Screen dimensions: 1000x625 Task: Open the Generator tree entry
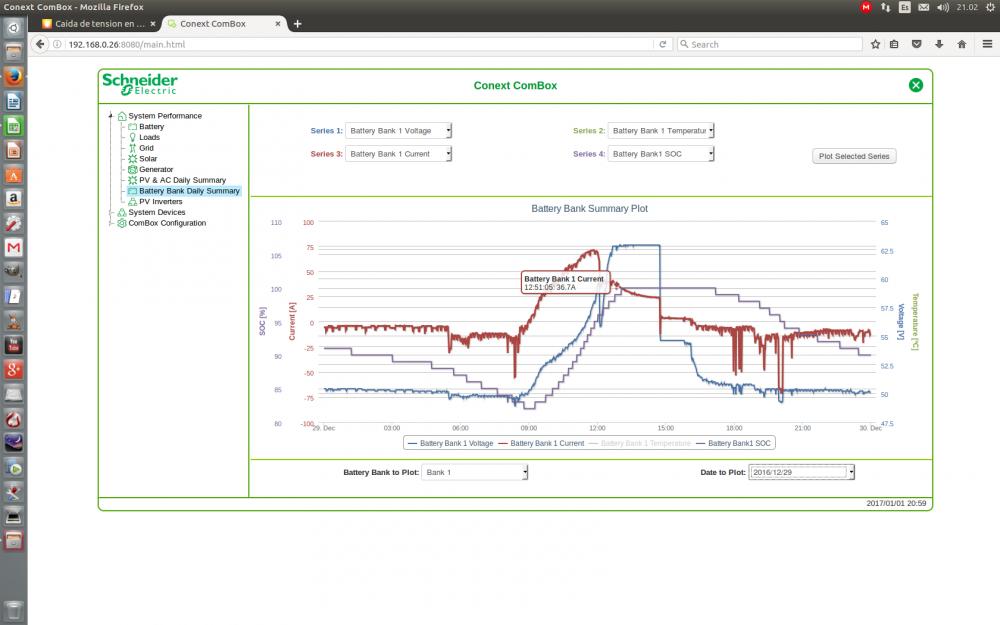156,170
